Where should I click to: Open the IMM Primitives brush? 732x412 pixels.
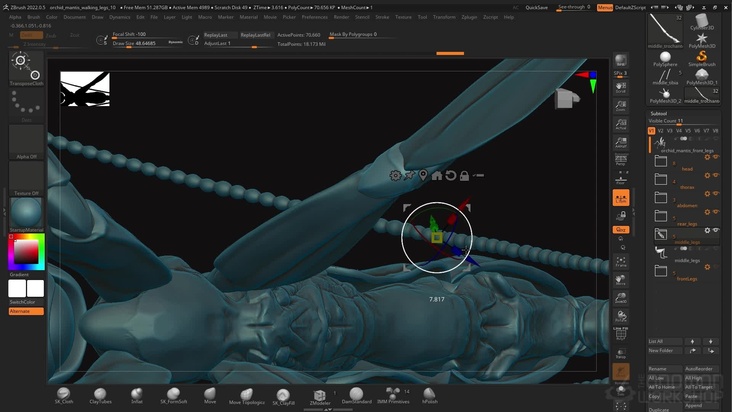click(x=392, y=394)
